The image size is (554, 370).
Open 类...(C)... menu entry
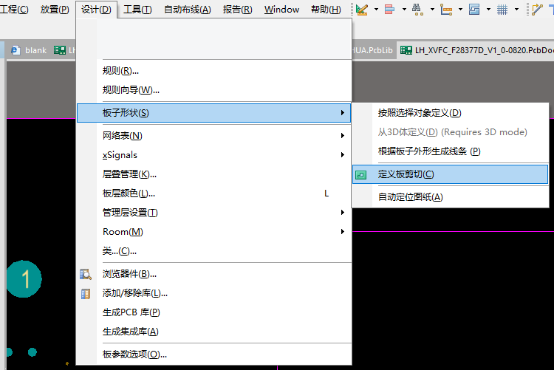pos(214,251)
